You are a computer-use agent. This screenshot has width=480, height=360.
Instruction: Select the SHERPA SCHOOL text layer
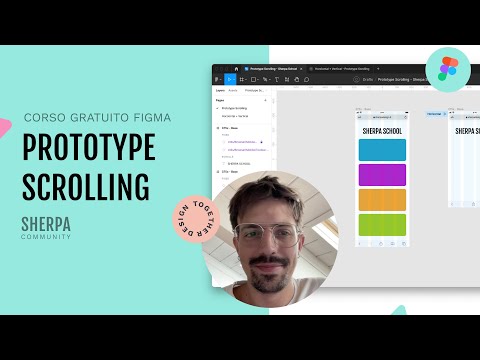pos(239,164)
